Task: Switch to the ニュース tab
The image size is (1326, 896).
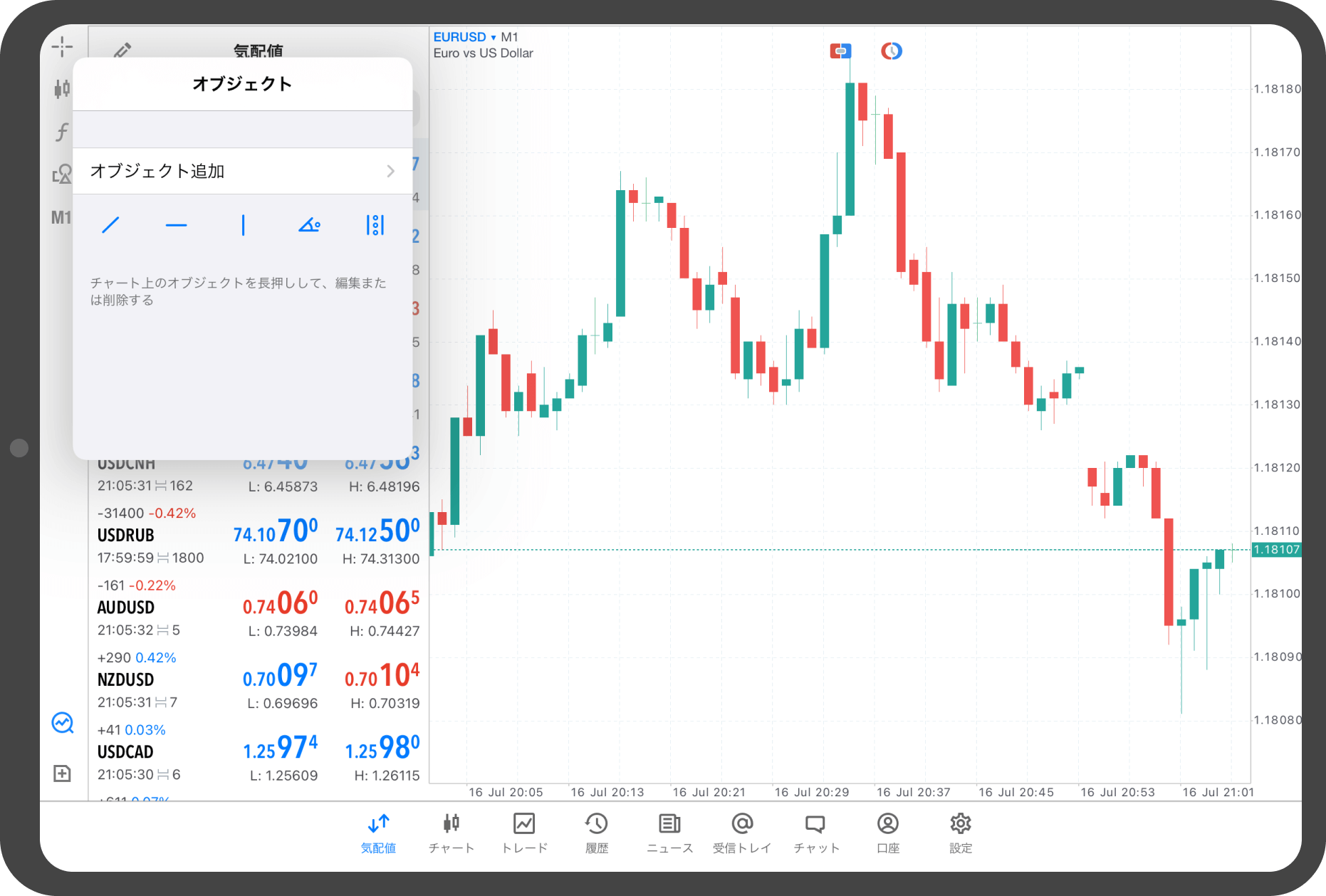Action: coord(669,833)
